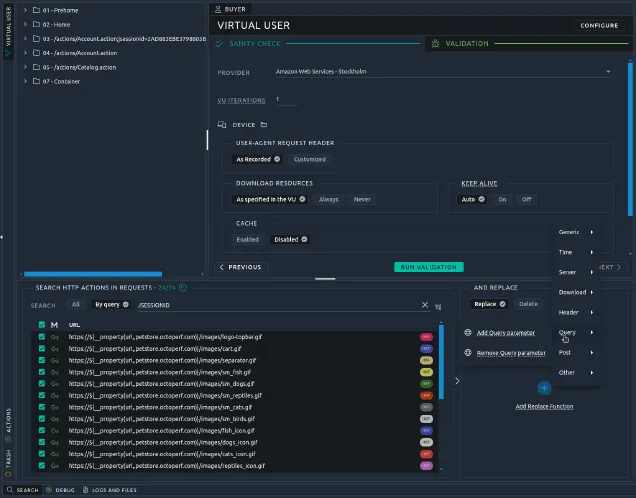Open the Header submenu
The width and height of the screenshot is (636, 498).
coord(576,312)
